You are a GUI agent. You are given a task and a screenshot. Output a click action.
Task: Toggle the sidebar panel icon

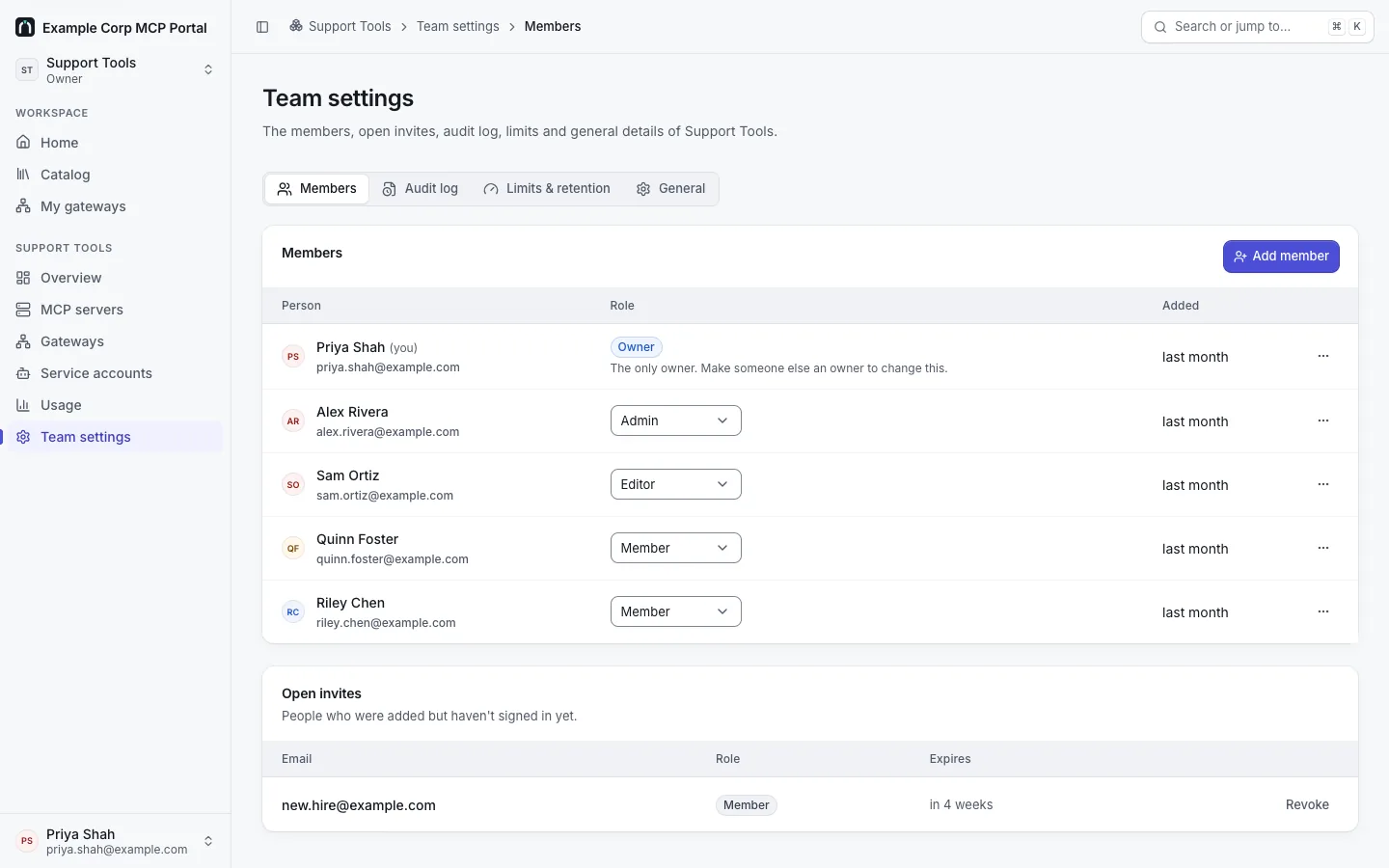[262, 27]
